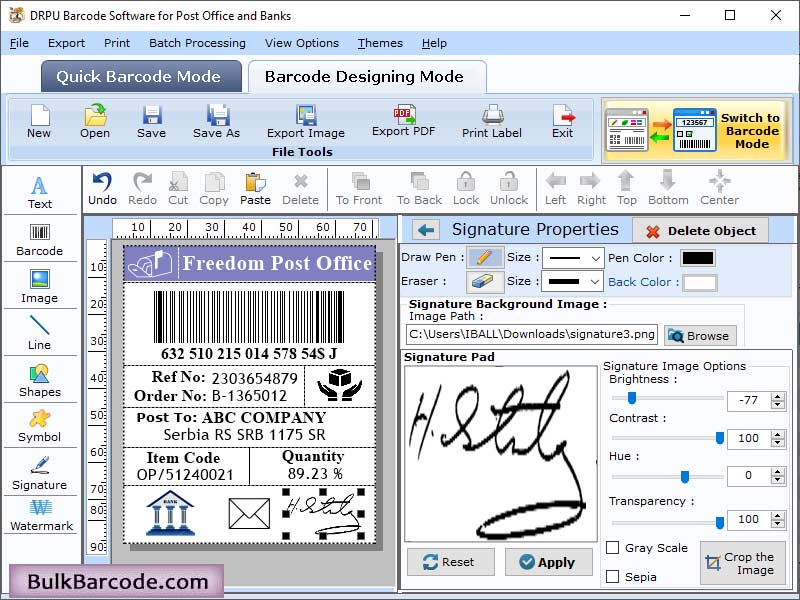Activate the Draw Pen tool
The image size is (800, 600).
point(485,257)
